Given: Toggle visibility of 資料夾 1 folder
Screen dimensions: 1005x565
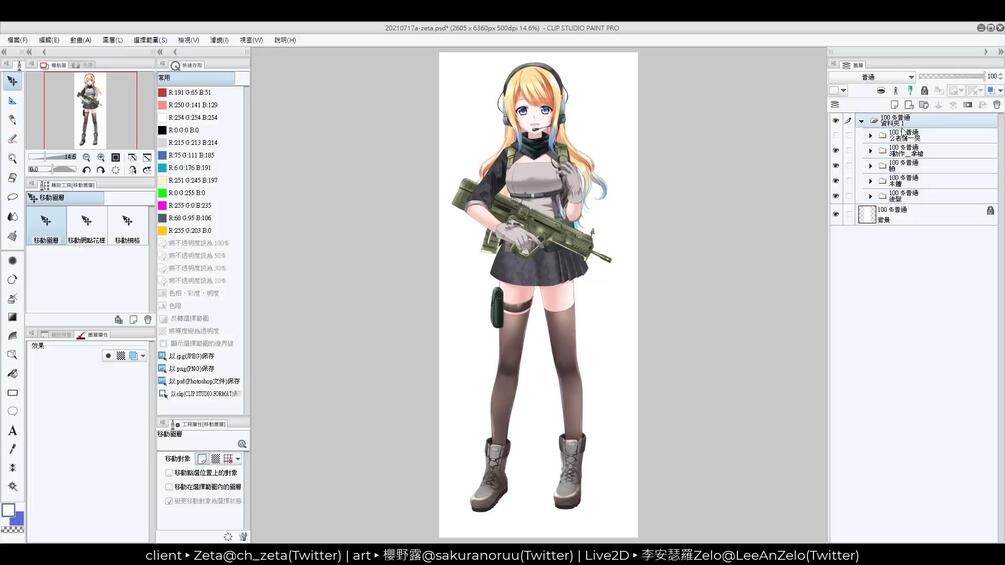Looking at the screenshot, I should click(835, 120).
